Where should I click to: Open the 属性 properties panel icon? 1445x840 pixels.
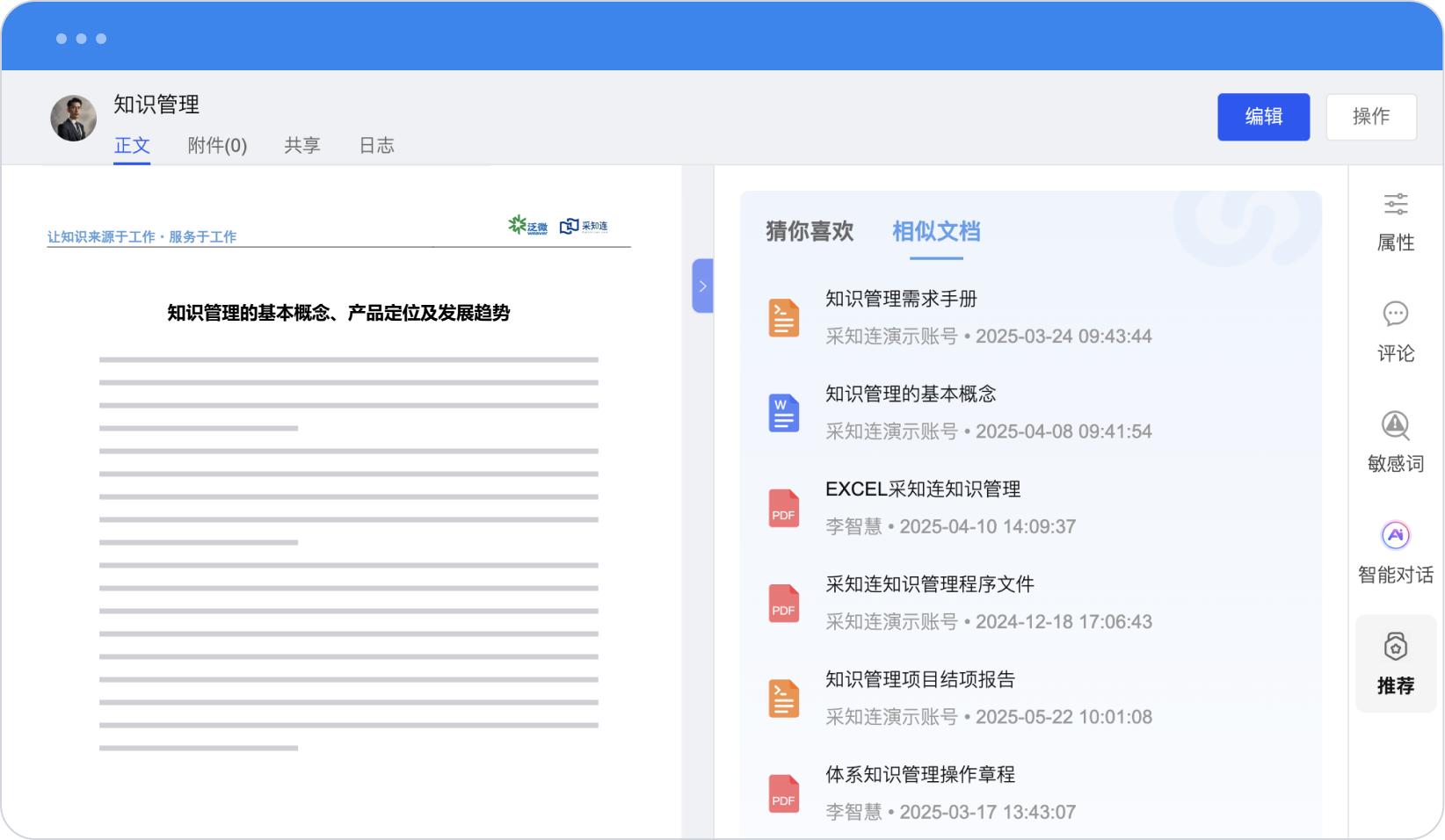pos(1395,205)
